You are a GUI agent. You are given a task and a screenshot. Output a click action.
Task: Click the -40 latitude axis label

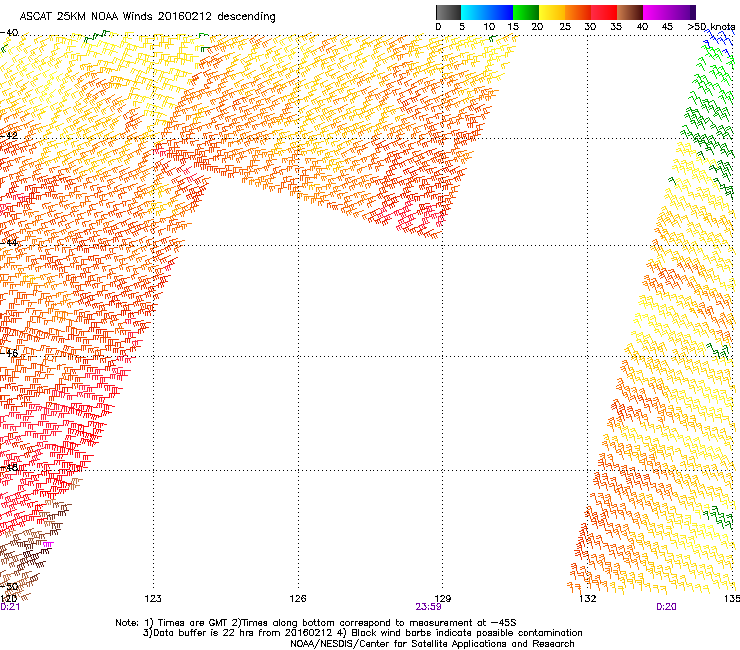point(9,32)
